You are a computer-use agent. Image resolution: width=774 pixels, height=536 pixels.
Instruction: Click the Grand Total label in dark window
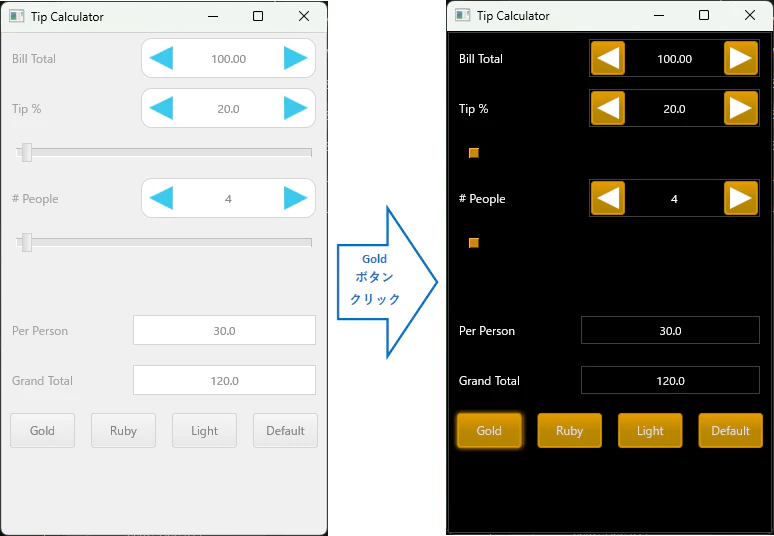489,381
